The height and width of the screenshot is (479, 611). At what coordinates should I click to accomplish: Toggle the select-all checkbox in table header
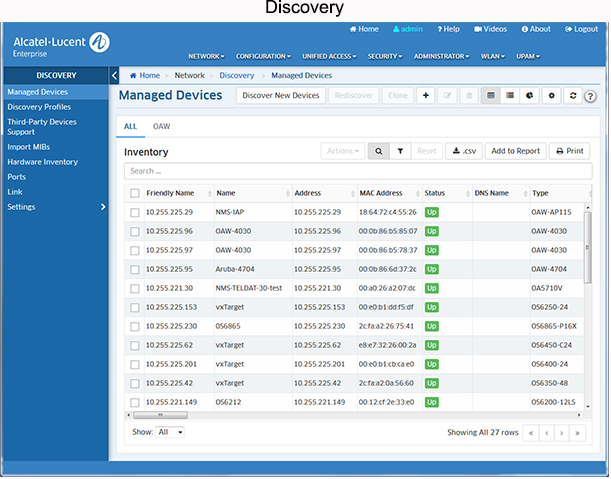pyautogui.click(x=134, y=193)
